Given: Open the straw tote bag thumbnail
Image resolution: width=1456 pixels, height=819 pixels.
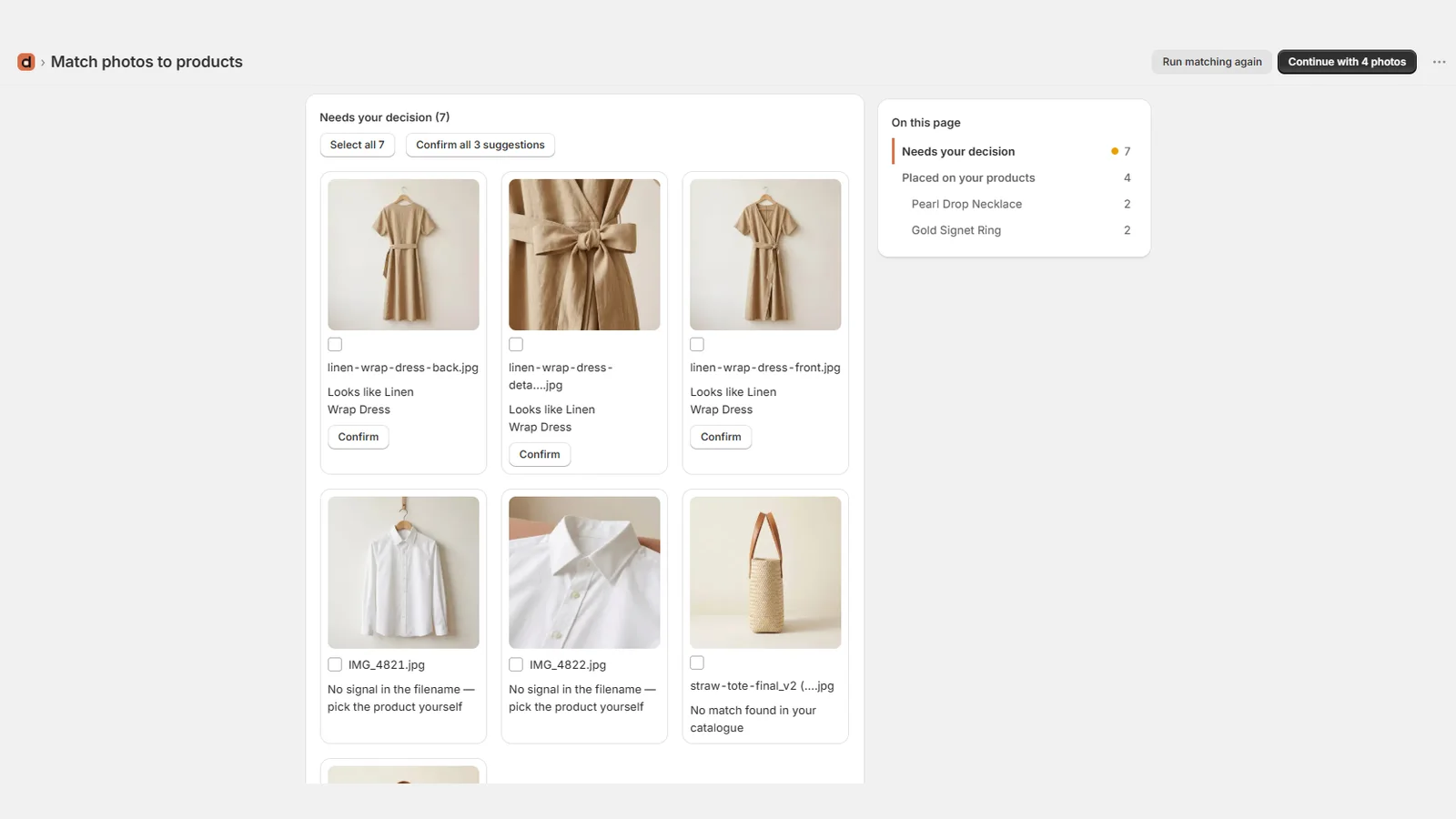Looking at the screenshot, I should 765,572.
